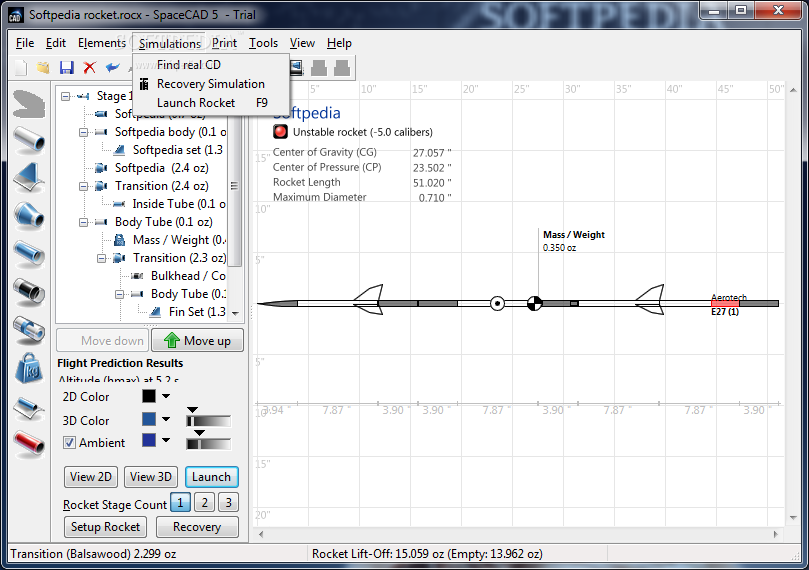Select the Center of Gravity marker on rocket
This screenshot has width=809, height=570.
535,303
